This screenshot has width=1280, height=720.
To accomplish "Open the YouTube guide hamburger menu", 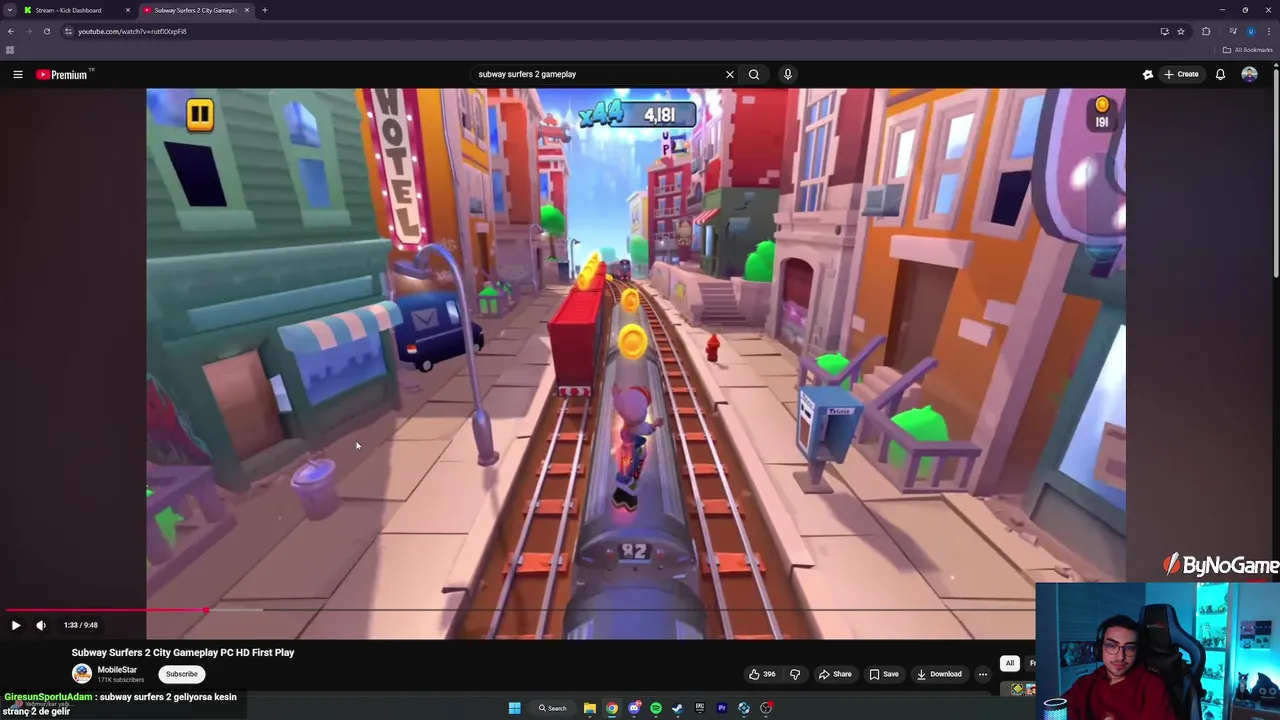I will click(17, 74).
